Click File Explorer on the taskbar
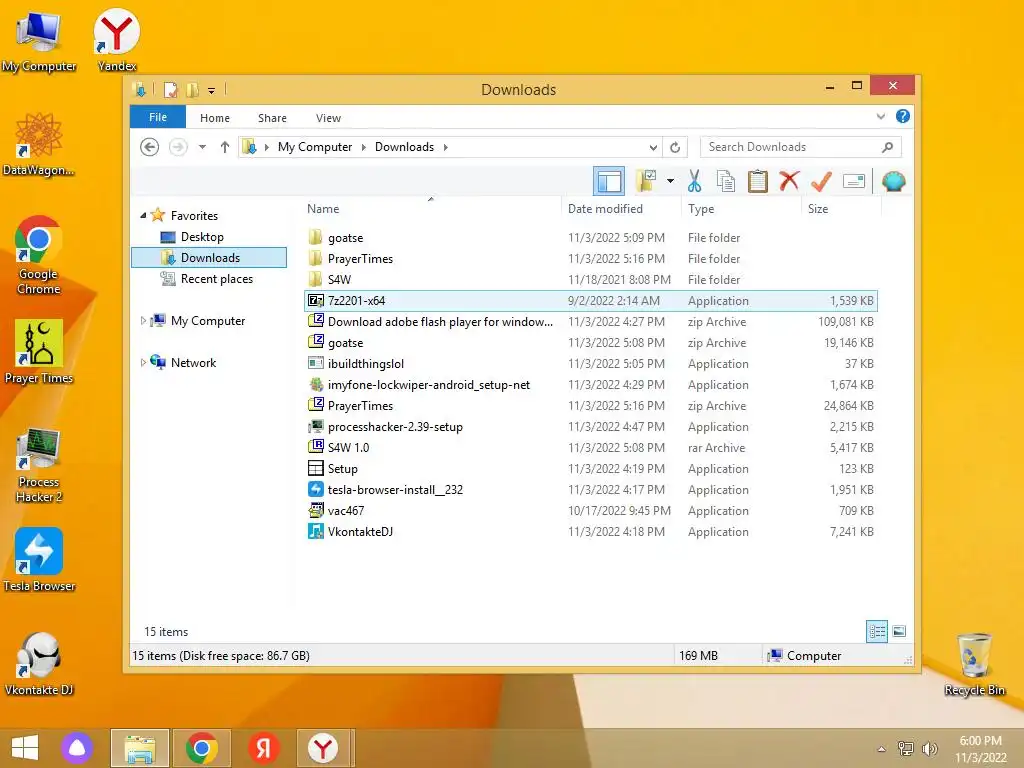Image resolution: width=1024 pixels, height=768 pixels. tap(140, 748)
